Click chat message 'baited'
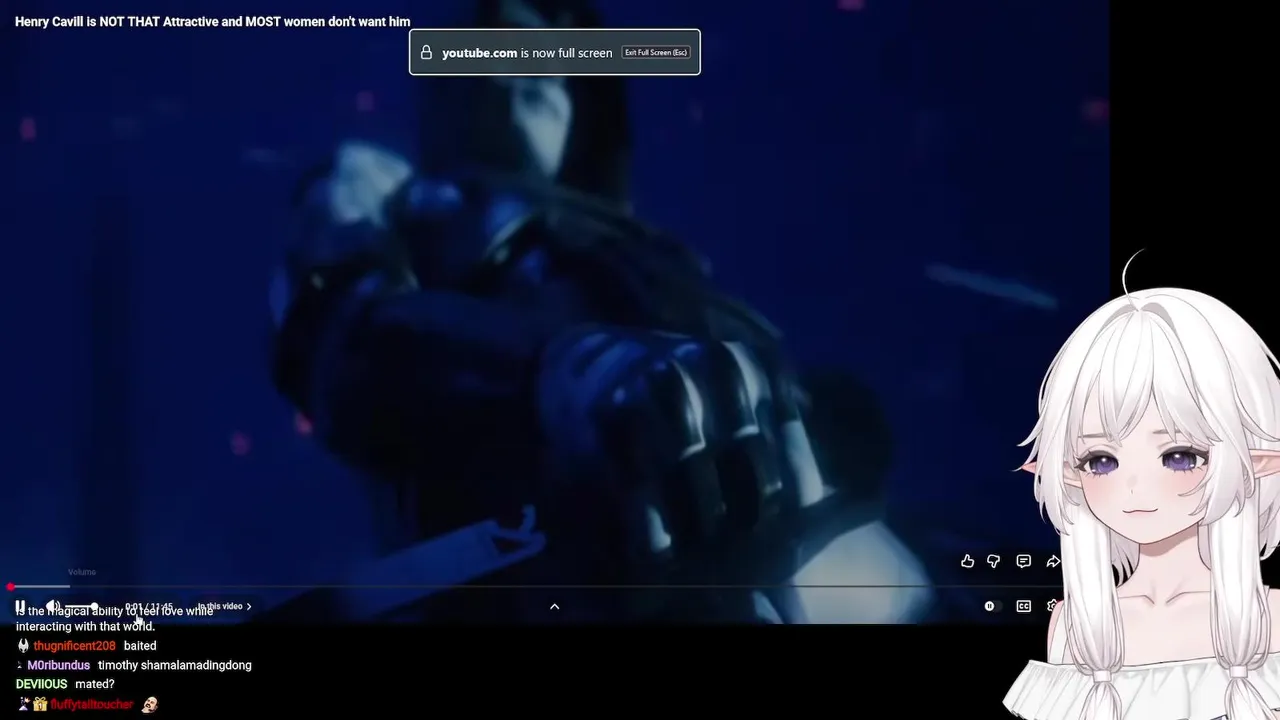The height and width of the screenshot is (720, 1280). (140, 646)
